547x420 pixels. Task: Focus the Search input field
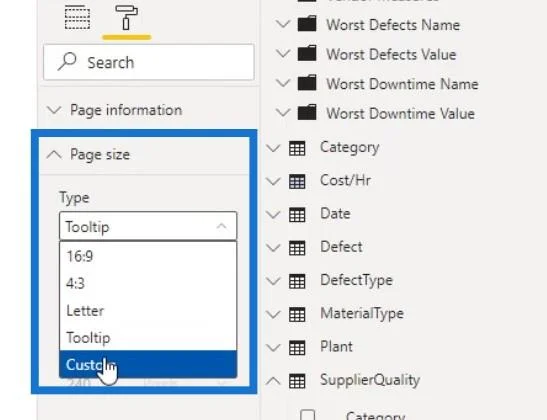click(149, 62)
